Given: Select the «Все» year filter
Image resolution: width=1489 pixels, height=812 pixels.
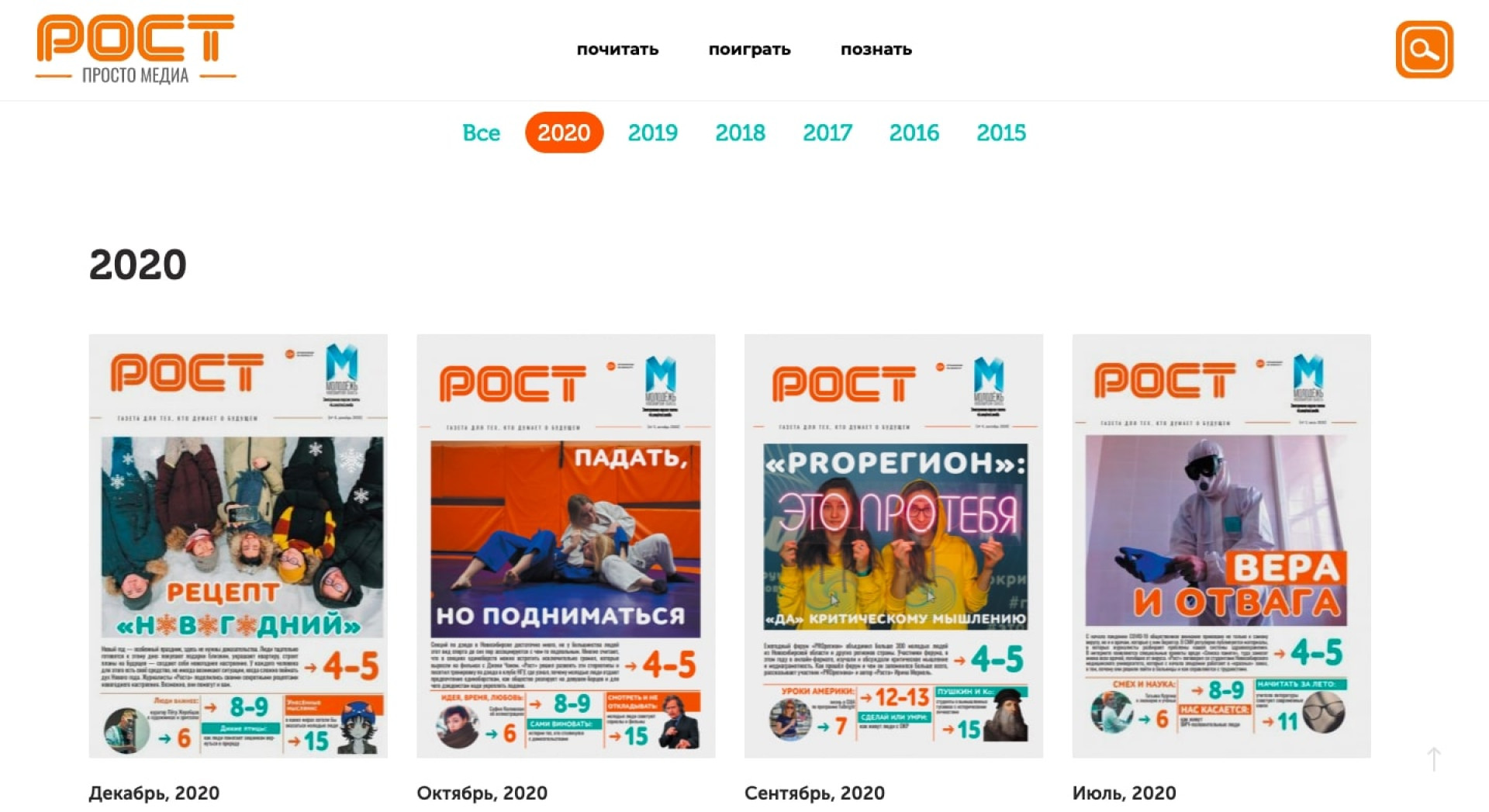Looking at the screenshot, I should 481,133.
